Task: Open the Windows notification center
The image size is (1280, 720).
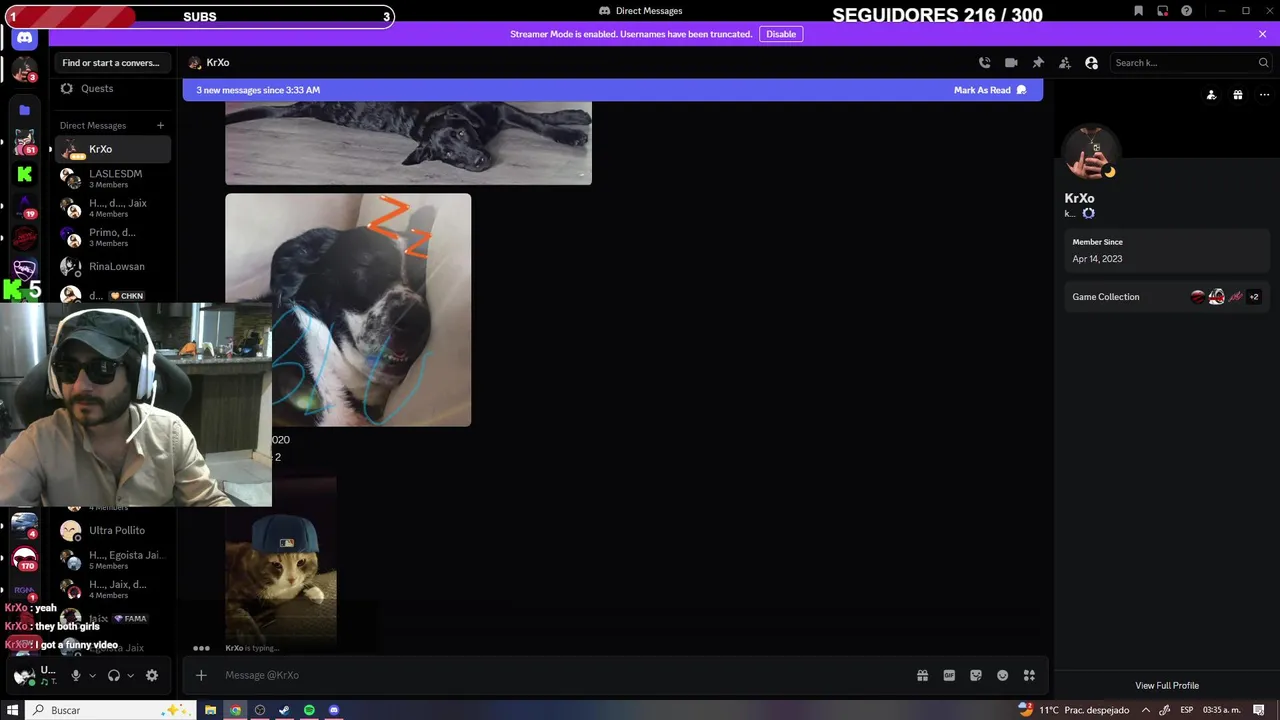Action: (x=1259, y=710)
